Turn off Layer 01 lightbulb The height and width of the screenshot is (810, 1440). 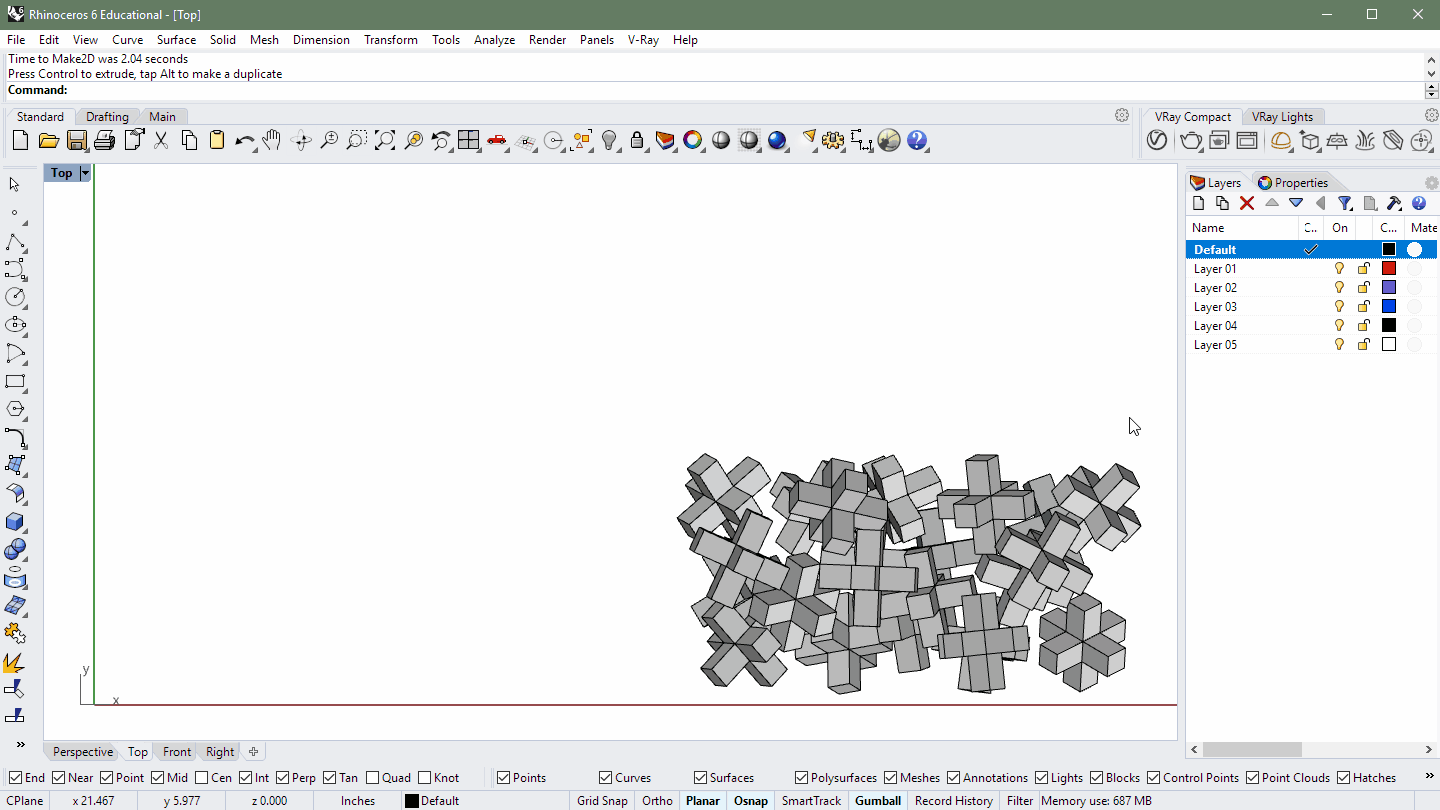pos(1339,269)
